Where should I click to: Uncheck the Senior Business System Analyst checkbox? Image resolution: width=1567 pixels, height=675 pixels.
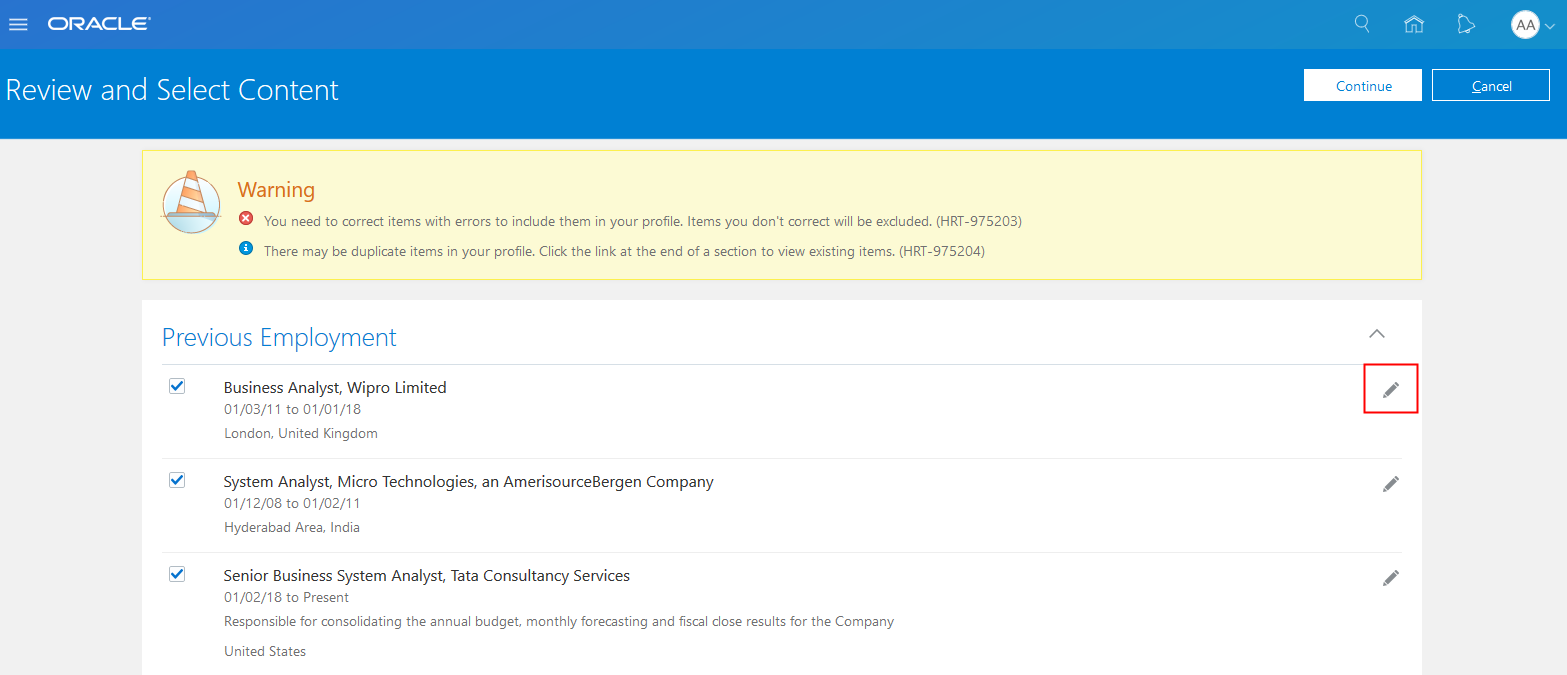coord(177,574)
